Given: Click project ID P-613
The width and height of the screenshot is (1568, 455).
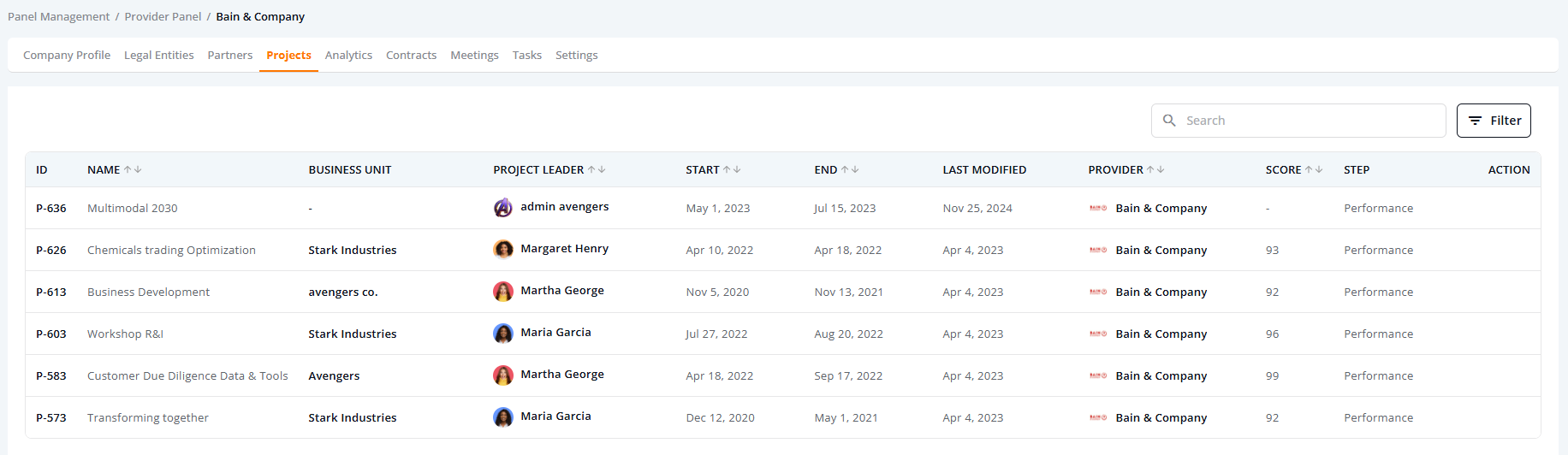Looking at the screenshot, I should coord(51,292).
